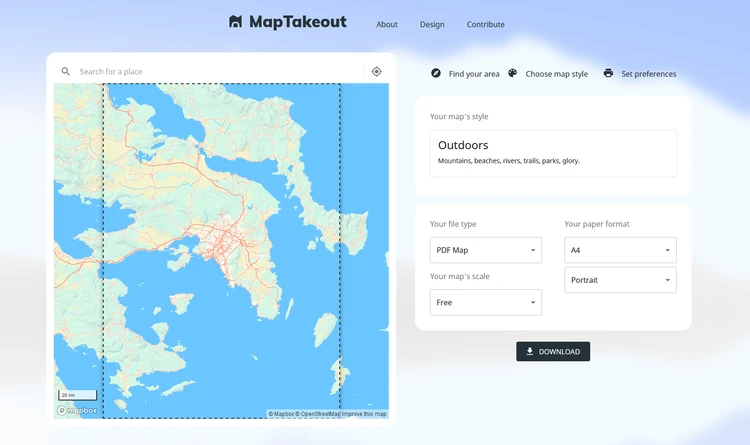Open the Free map scale dropdown

point(485,302)
